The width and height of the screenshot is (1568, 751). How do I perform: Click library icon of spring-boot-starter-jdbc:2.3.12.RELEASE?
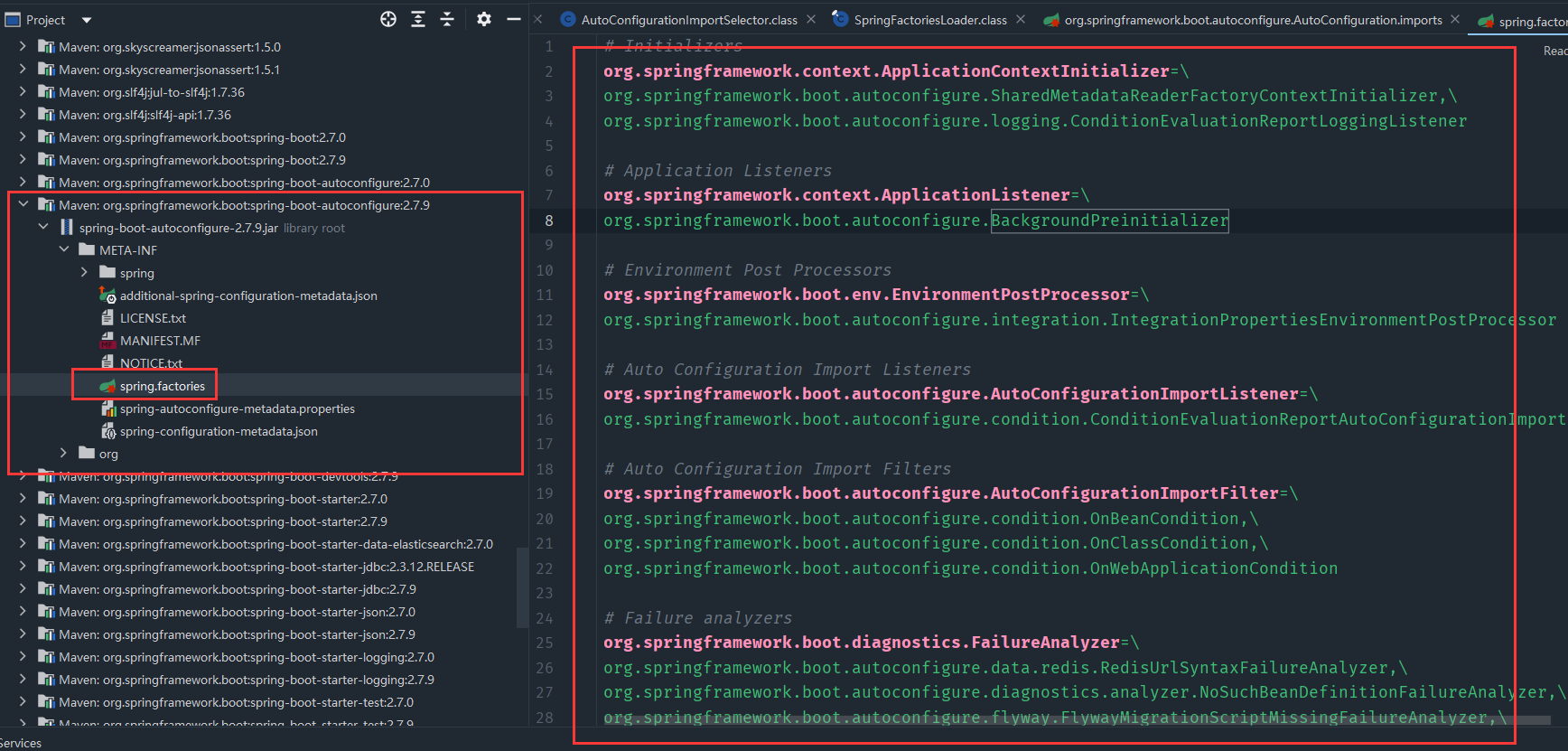tap(46, 567)
